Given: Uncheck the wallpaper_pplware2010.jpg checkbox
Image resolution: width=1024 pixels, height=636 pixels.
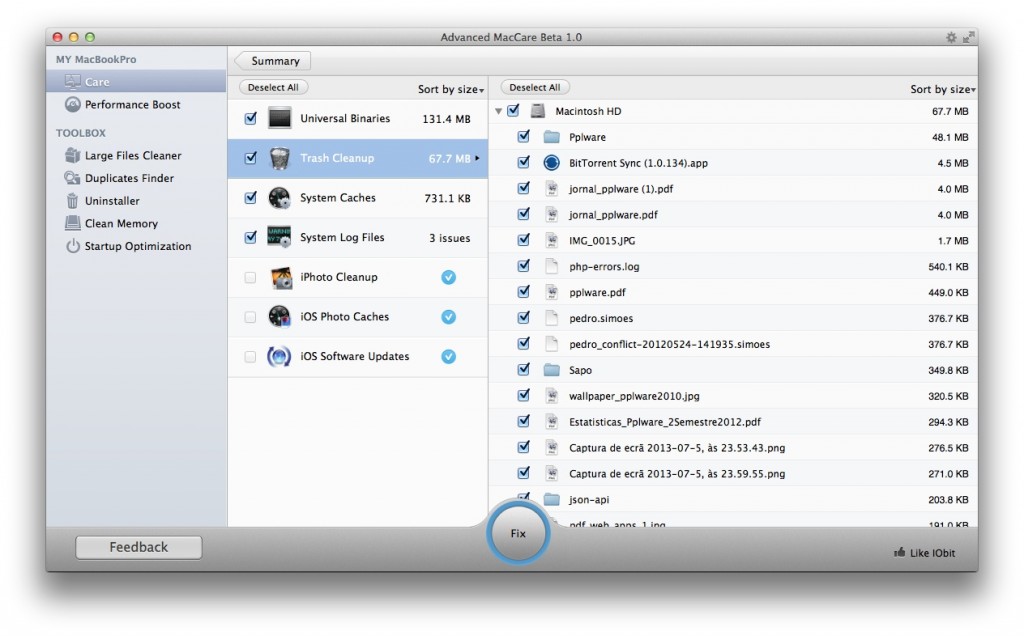Looking at the screenshot, I should [524, 395].
